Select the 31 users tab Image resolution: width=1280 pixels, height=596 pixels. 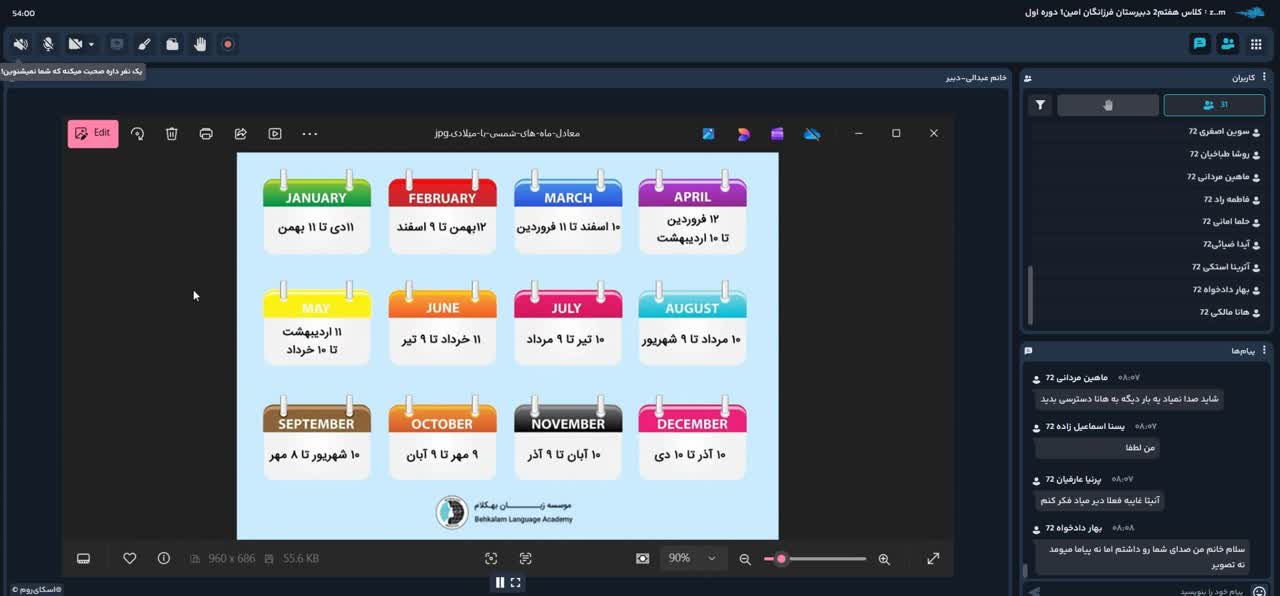tap(1215, 105)
